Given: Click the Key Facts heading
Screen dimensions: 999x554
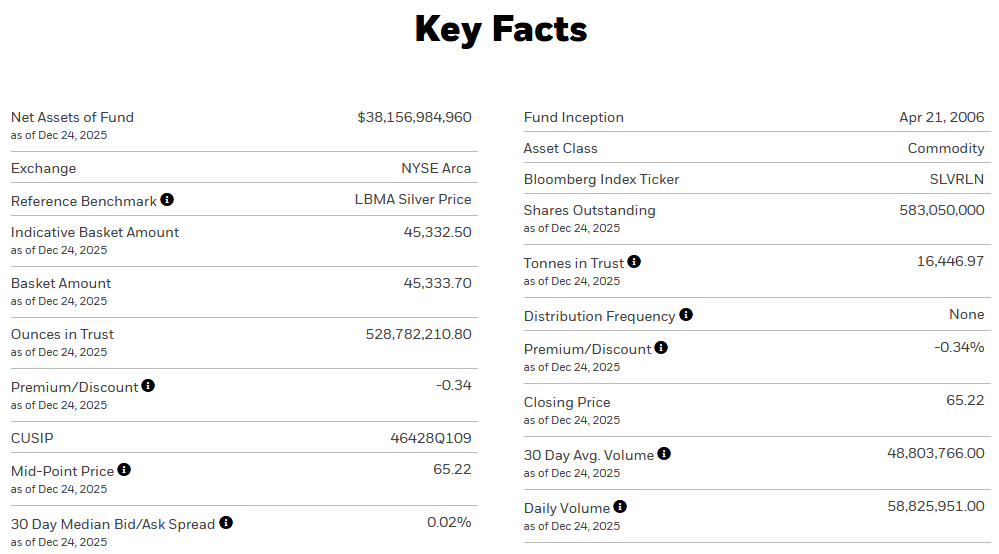Looking at the screenshot, I should tap(500, 29).
